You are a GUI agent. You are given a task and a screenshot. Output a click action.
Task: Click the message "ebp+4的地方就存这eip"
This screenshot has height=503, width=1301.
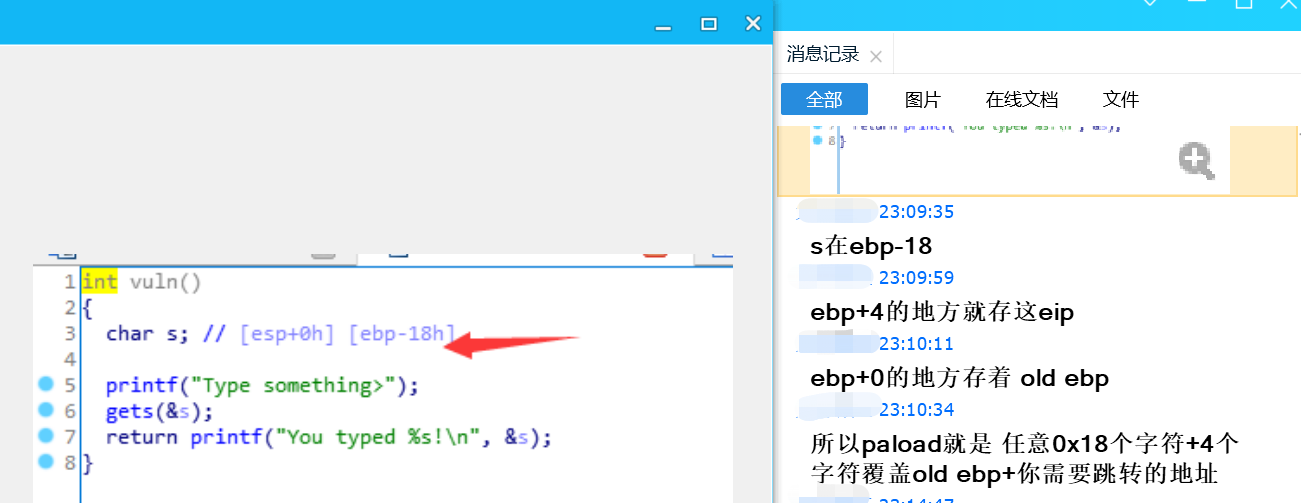[x=941, y=312]
